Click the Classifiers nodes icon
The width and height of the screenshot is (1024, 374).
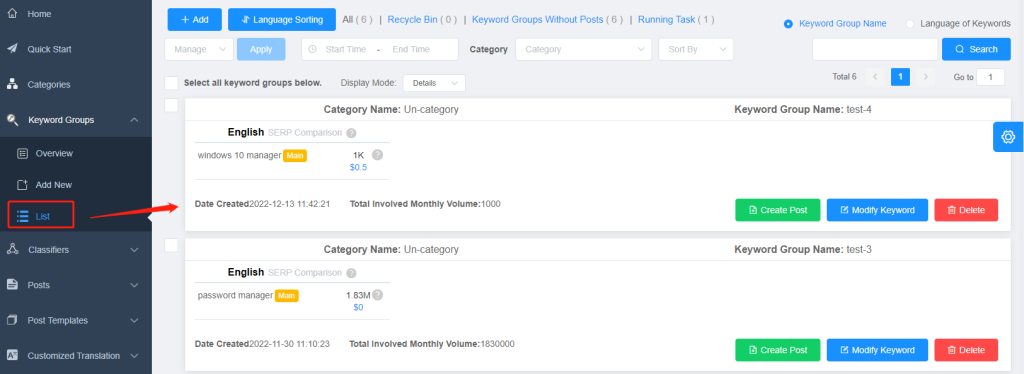(x=12, y=249)
